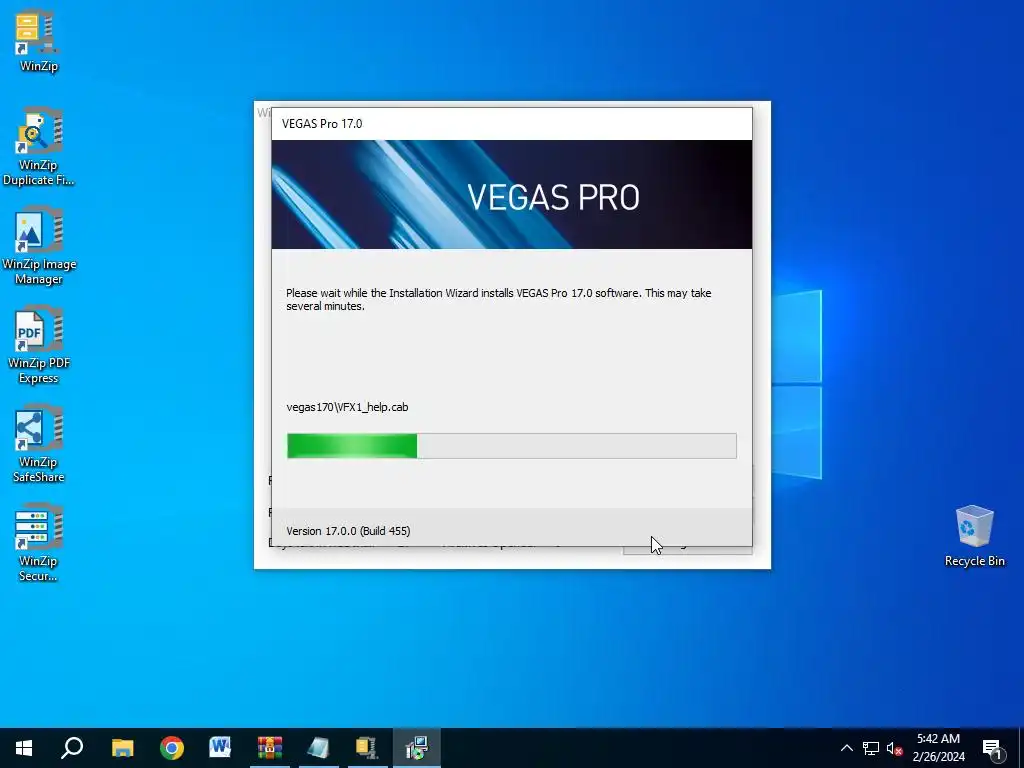Open network status tray icon

[871, 748]
